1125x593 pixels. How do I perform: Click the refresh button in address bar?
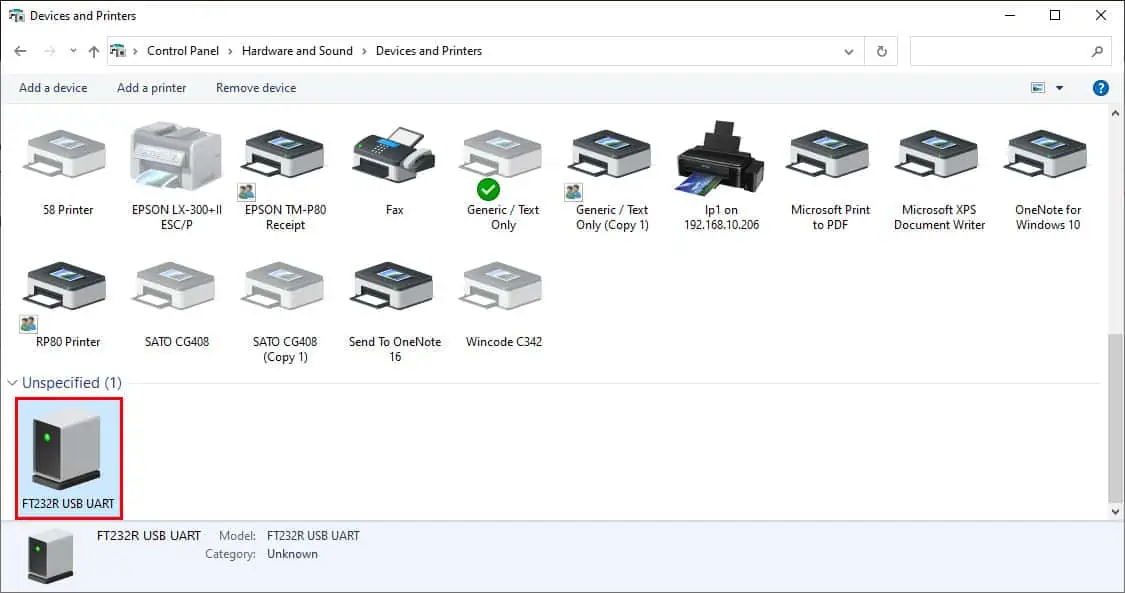pyautogui.click(x=881, y=51)
